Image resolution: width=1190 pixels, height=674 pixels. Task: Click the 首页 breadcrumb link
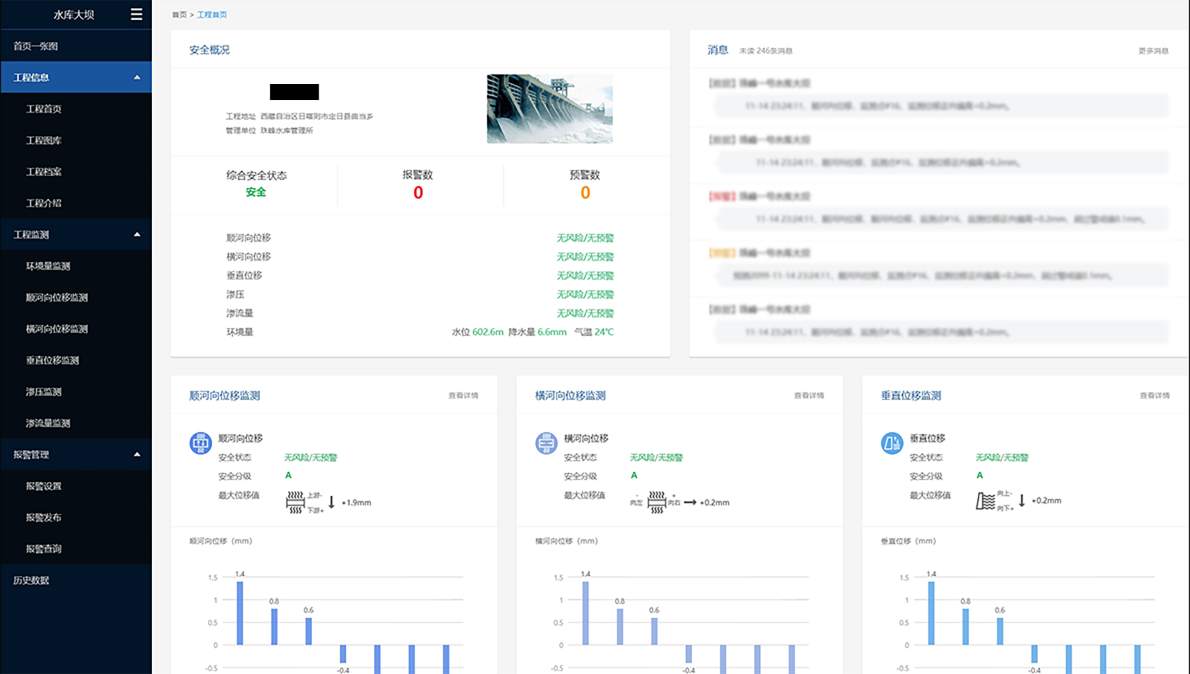(x=179, y=15)
